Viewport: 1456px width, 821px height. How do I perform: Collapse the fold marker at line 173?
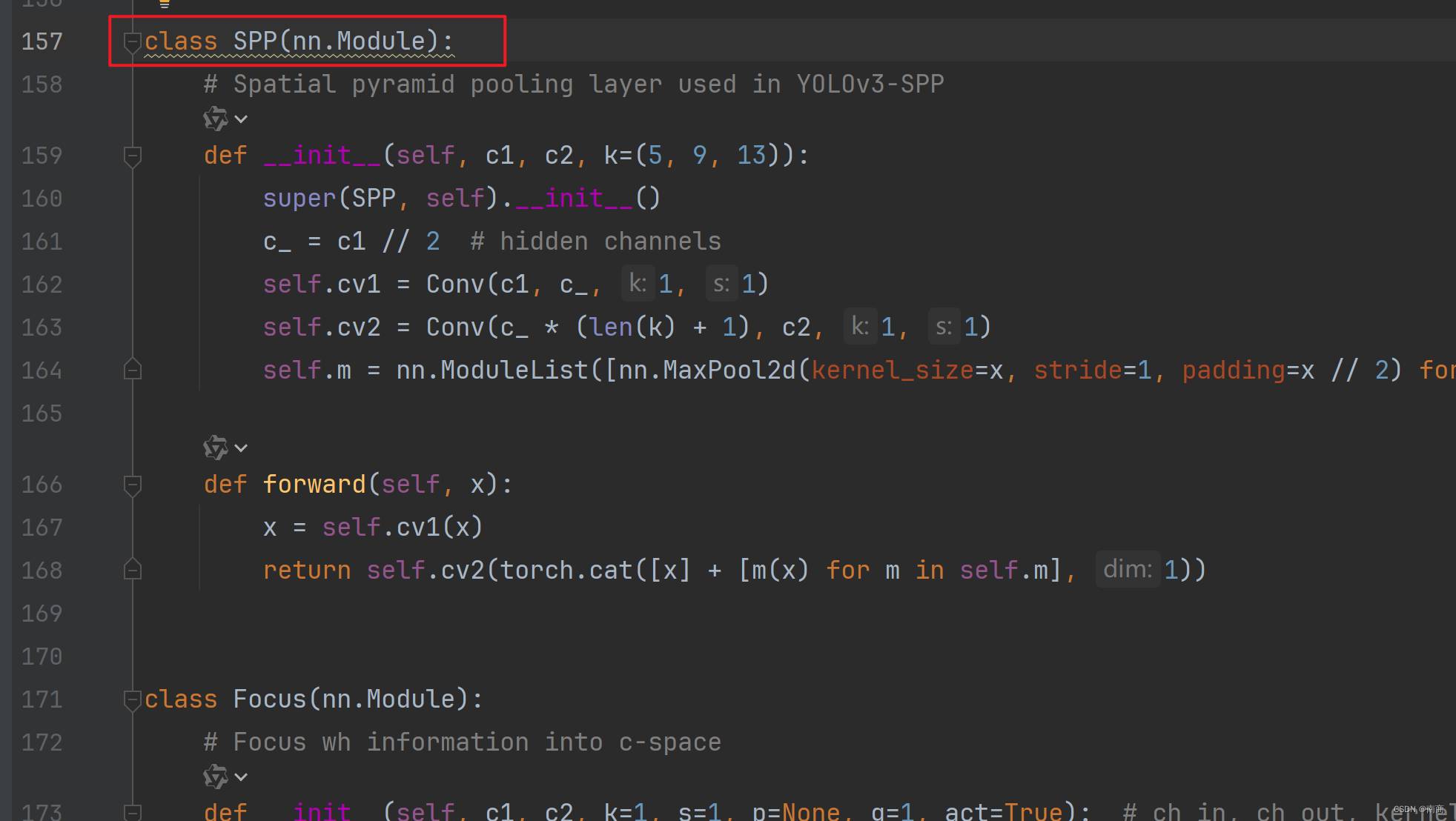click(133, 813)
